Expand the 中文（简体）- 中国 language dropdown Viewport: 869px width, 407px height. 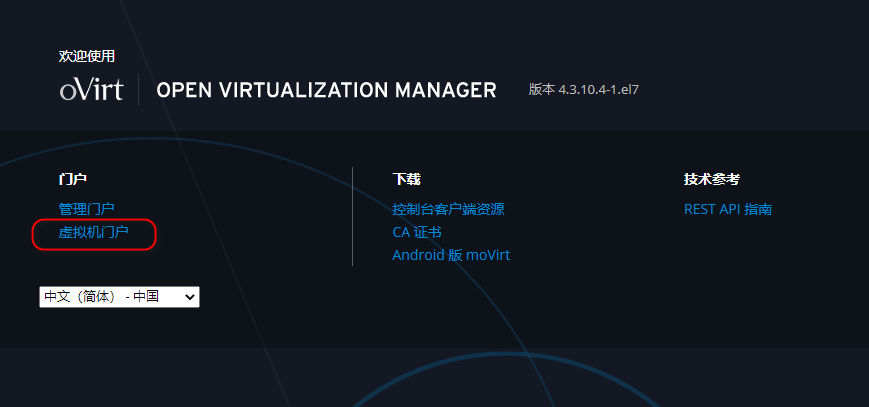(119, 297)
